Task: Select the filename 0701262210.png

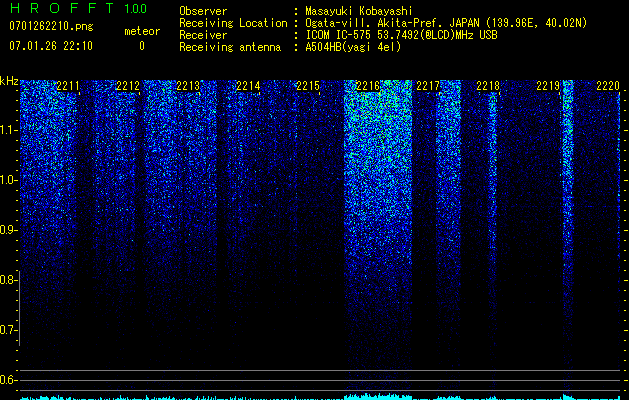Action: (x=51, y=27)
